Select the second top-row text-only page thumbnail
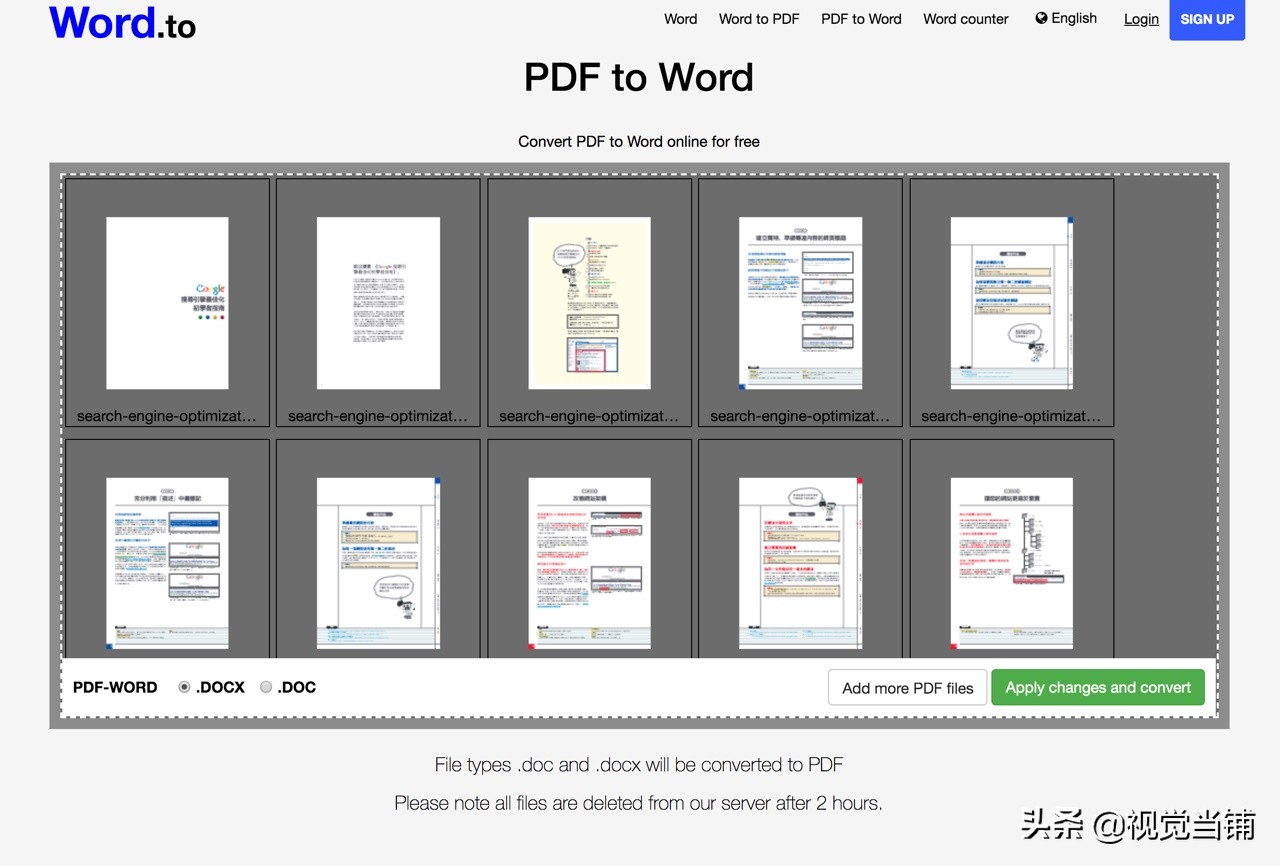The height and width of the screenshot is (866, 1280). (x=378, y=303)
